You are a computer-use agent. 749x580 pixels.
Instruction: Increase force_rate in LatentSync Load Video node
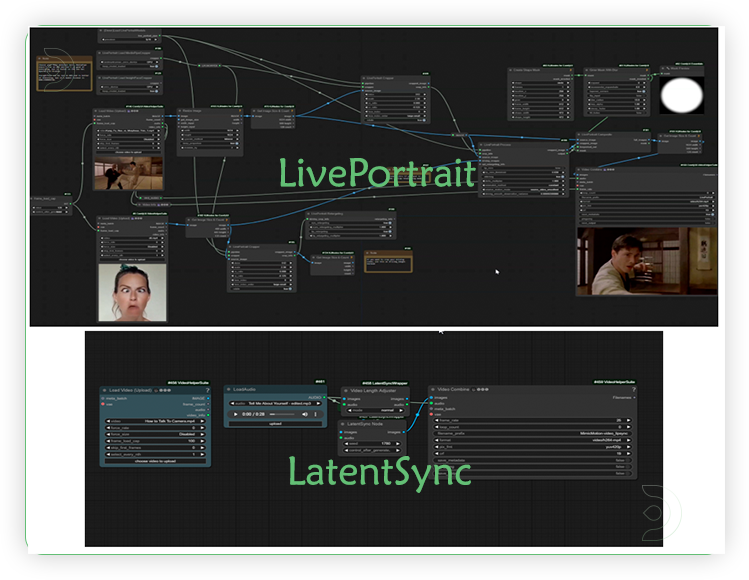coord(203,428)
